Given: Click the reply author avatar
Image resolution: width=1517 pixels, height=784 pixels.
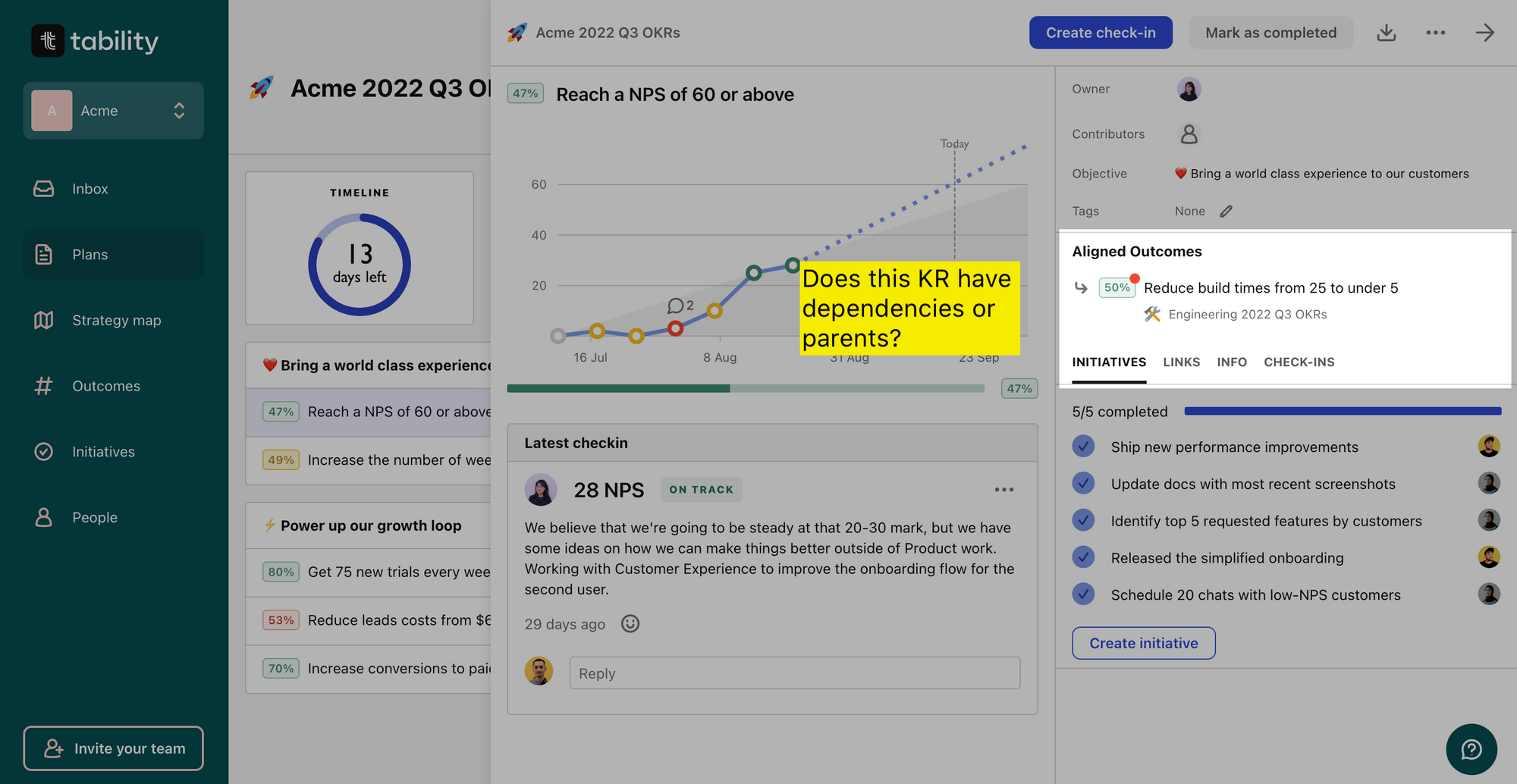Looking at the screenshot, I should point(539,671).
